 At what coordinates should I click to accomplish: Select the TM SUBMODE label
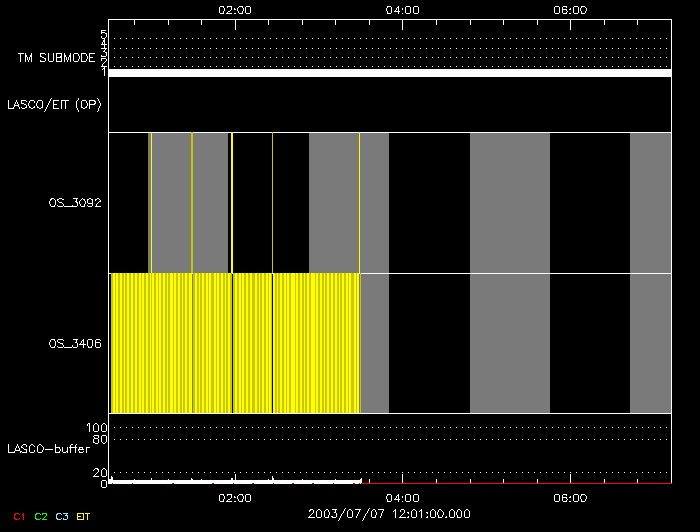(55, 58)
